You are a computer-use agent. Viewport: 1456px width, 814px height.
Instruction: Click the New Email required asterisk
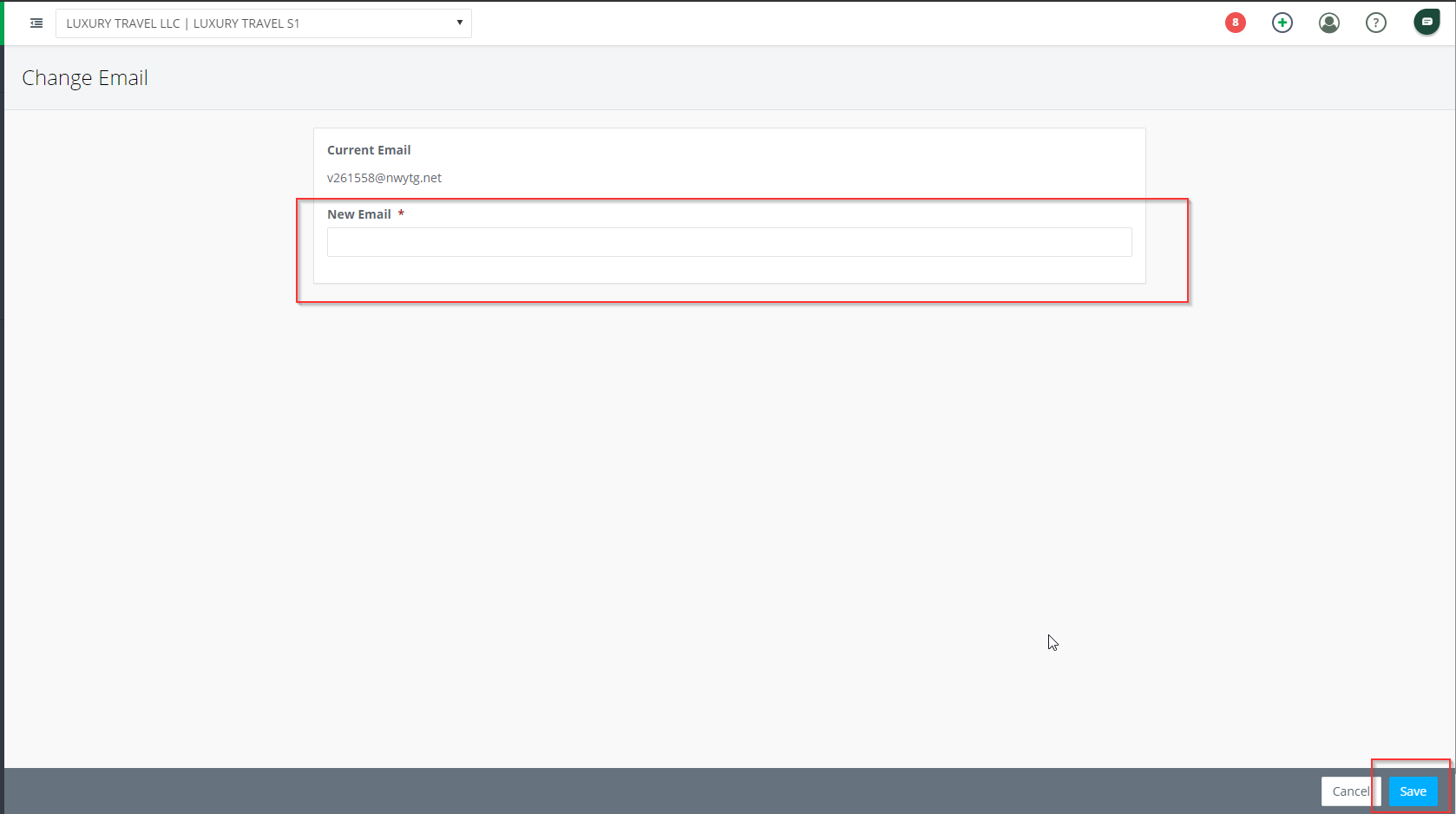[401, 213]
